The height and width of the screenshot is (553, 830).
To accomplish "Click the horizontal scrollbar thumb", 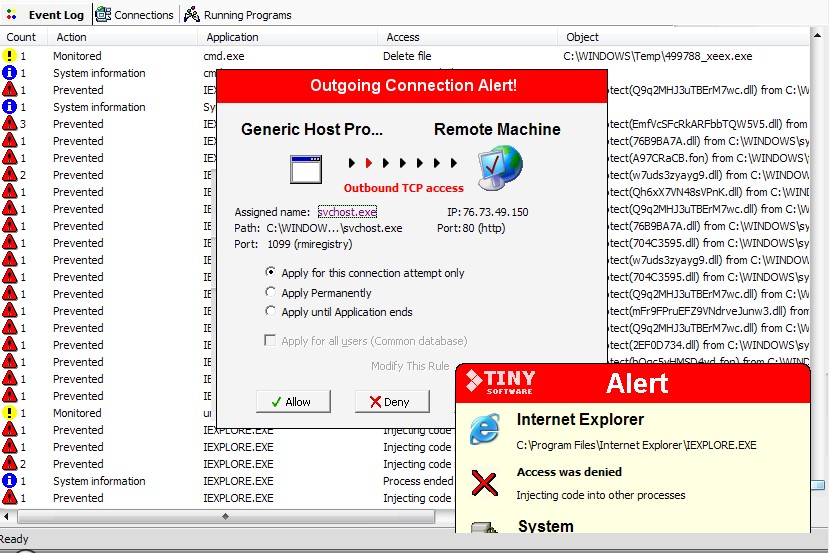I will pos(226,516).
